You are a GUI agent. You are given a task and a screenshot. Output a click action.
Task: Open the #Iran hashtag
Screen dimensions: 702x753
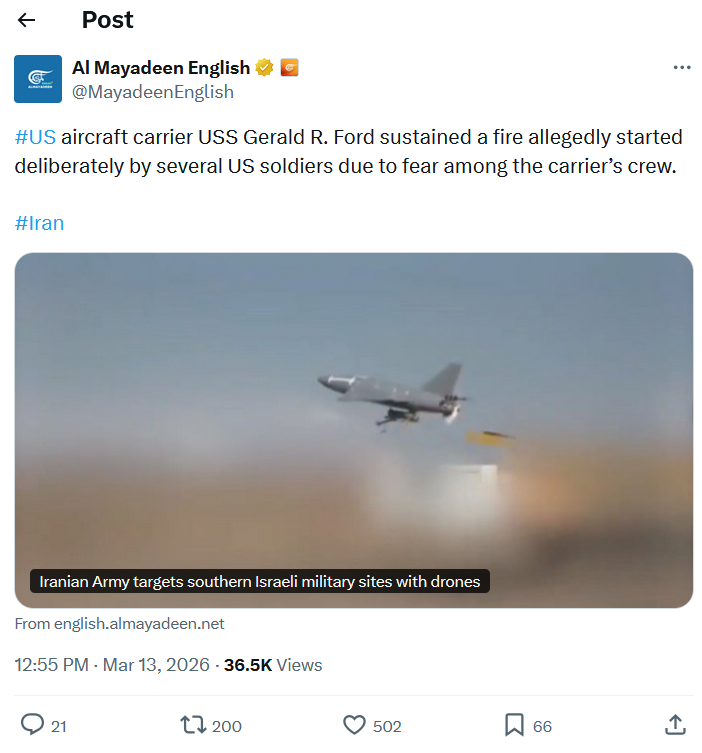click(39, 223)
